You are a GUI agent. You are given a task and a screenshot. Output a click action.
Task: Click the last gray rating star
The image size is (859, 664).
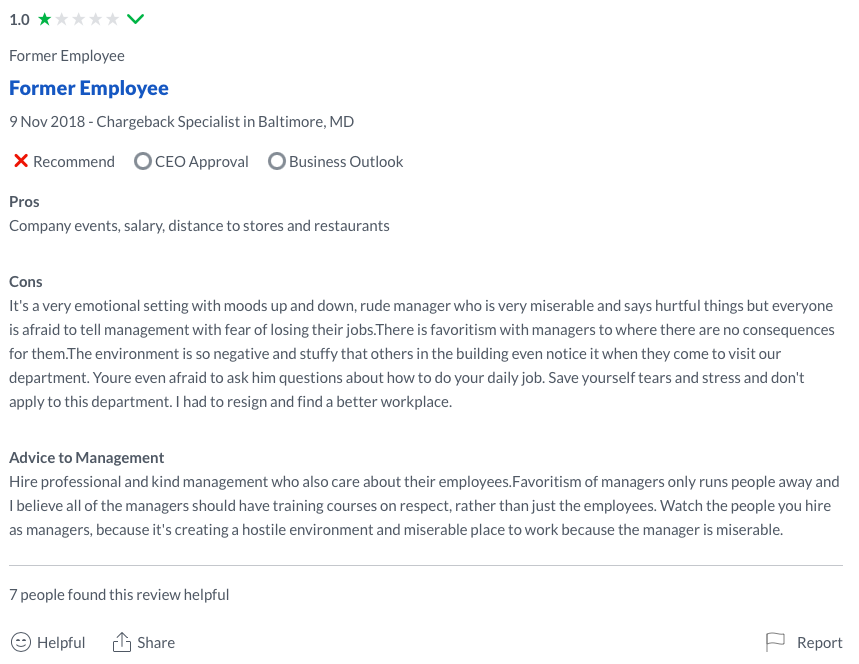pos(113,19)
